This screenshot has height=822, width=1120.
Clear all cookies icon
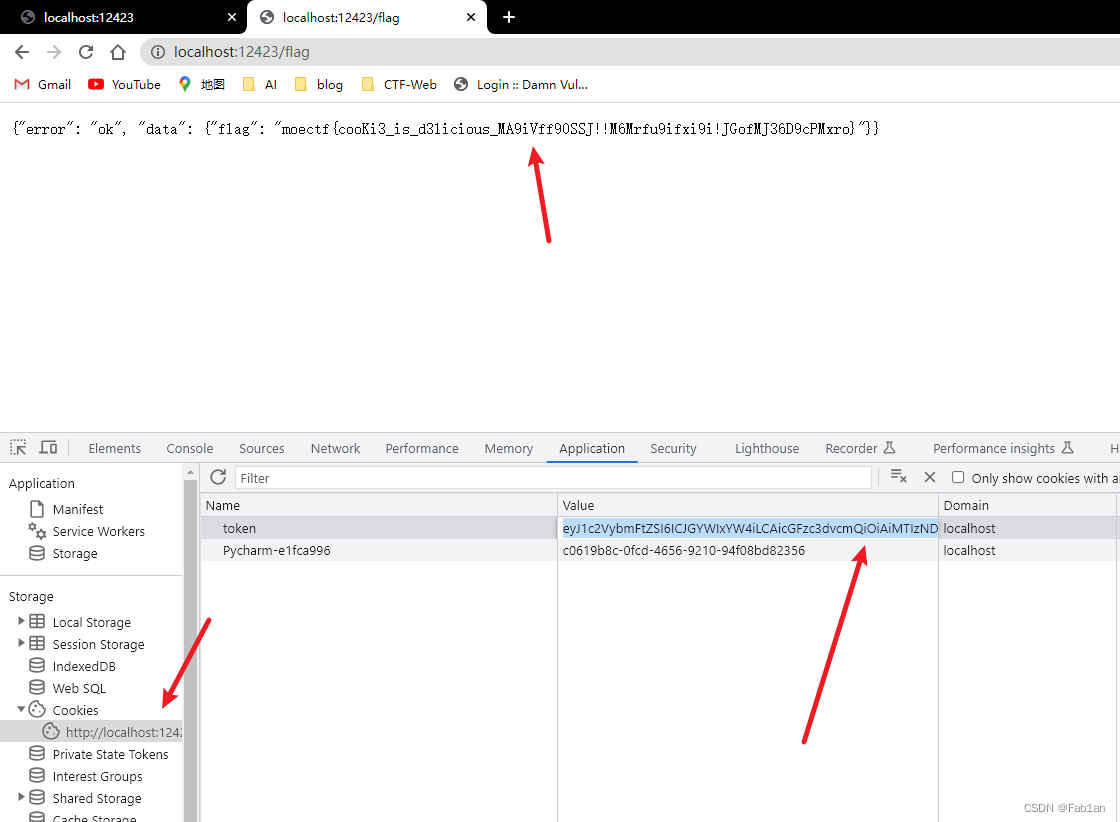899,477
